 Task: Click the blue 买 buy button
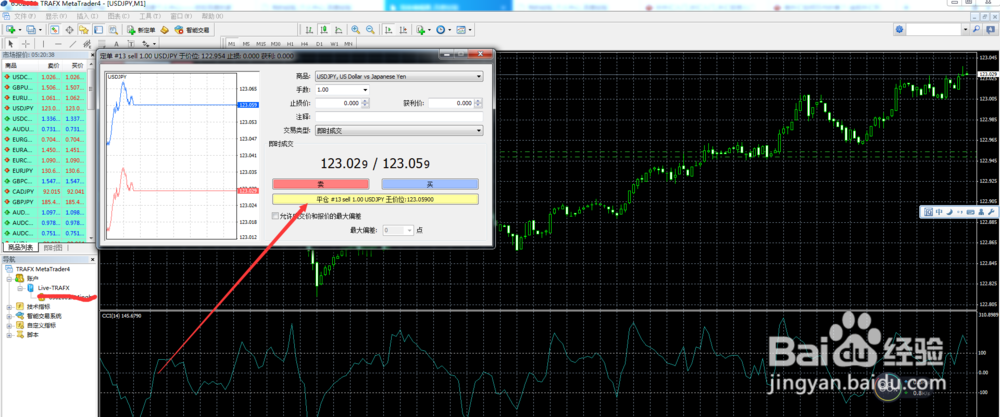pos(430,184)
